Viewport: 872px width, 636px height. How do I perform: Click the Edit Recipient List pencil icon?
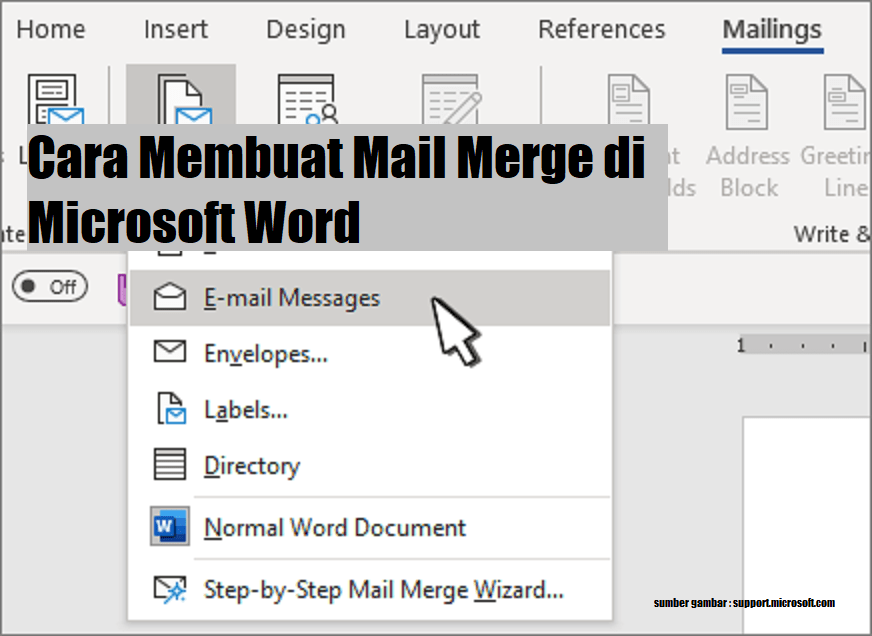[x=452, y=99]
